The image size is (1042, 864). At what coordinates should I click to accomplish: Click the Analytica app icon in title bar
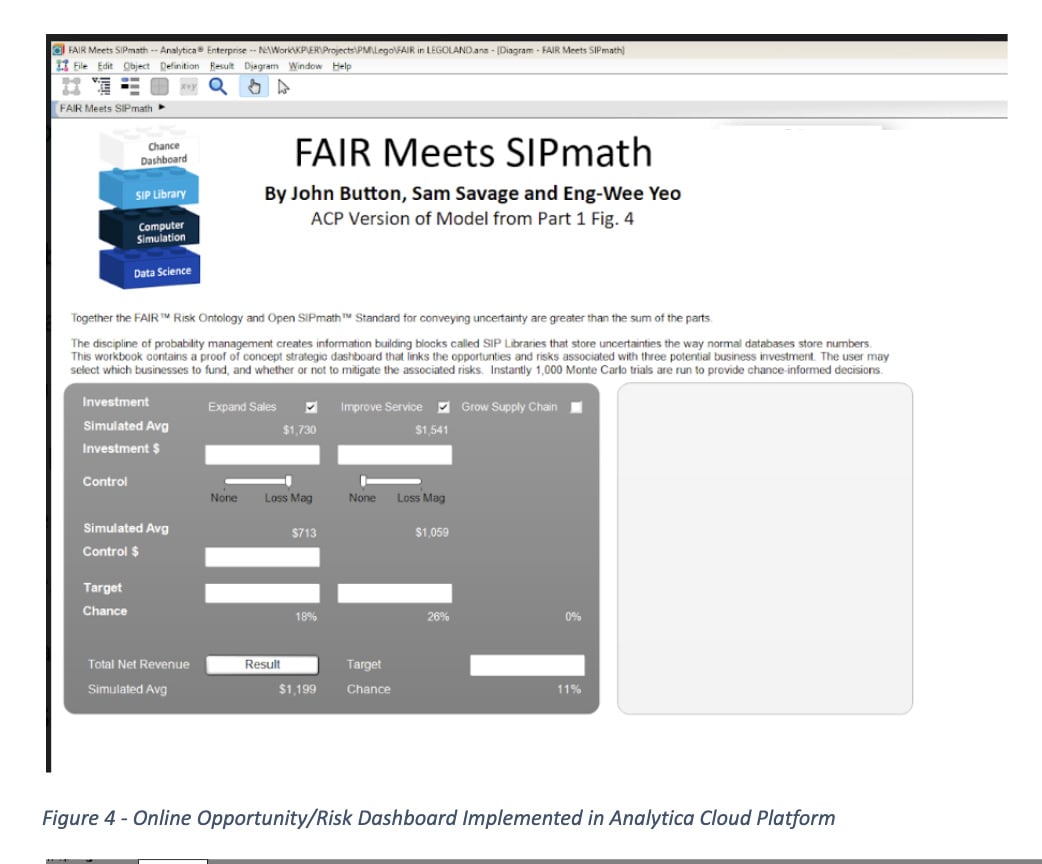[x=58, y=50]
